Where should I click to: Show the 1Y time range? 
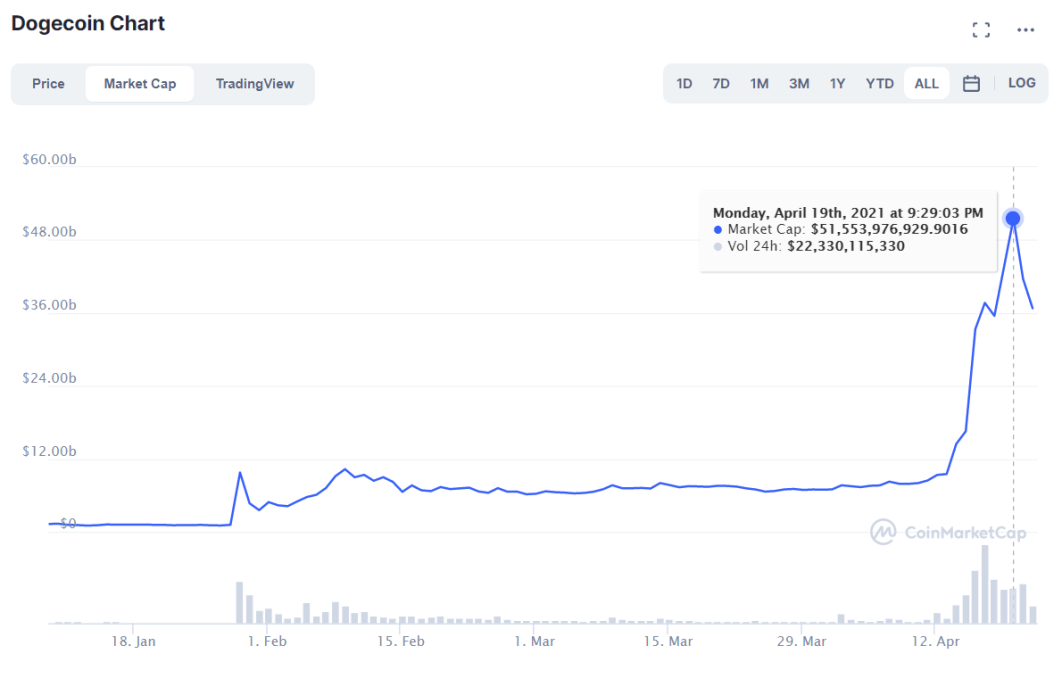click(x=837, y=84)
